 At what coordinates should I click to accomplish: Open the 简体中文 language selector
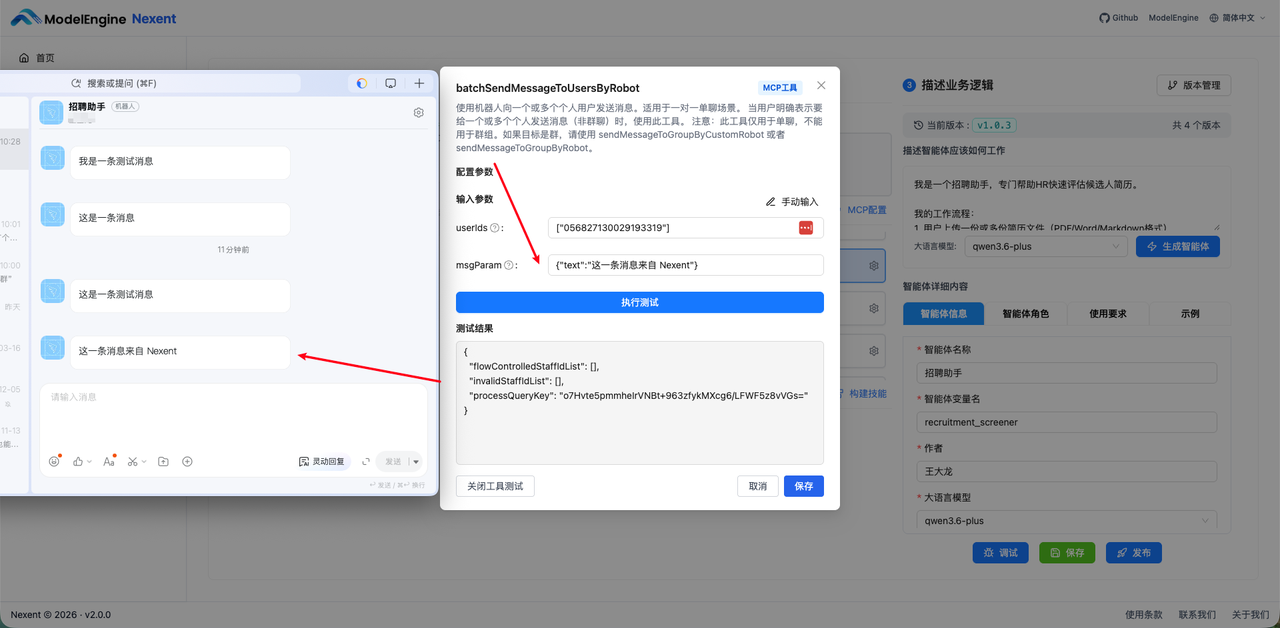pyautogui.click(x=1238, y=18)
